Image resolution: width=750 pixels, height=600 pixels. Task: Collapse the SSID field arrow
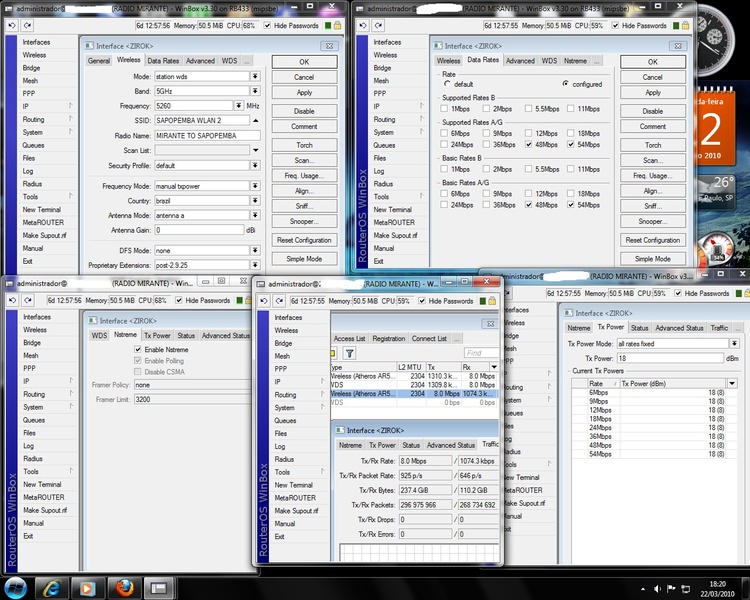coord(255,120)
